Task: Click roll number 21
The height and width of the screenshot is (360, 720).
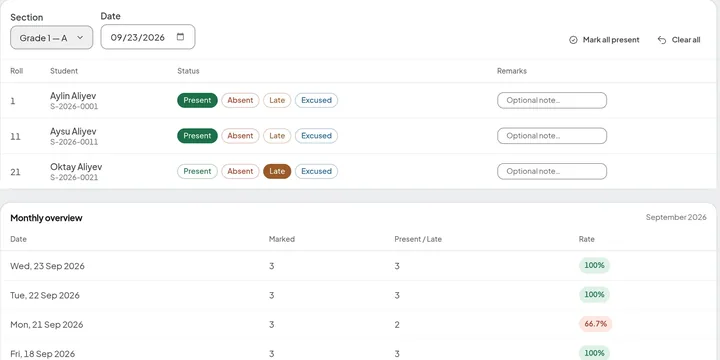Action: coord(15,172)
